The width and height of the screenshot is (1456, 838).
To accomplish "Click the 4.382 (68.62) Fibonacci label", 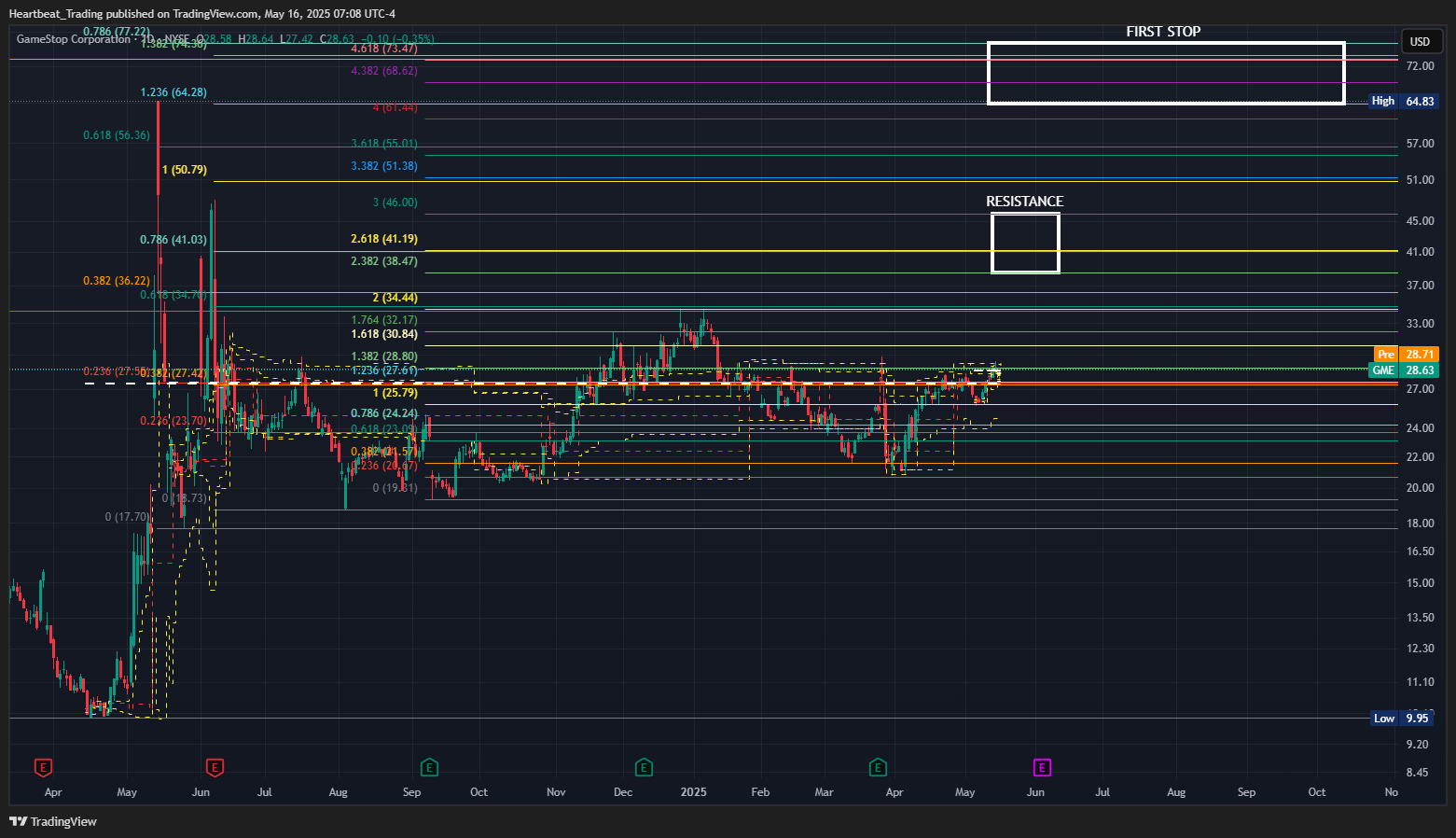I will [384, 71].
